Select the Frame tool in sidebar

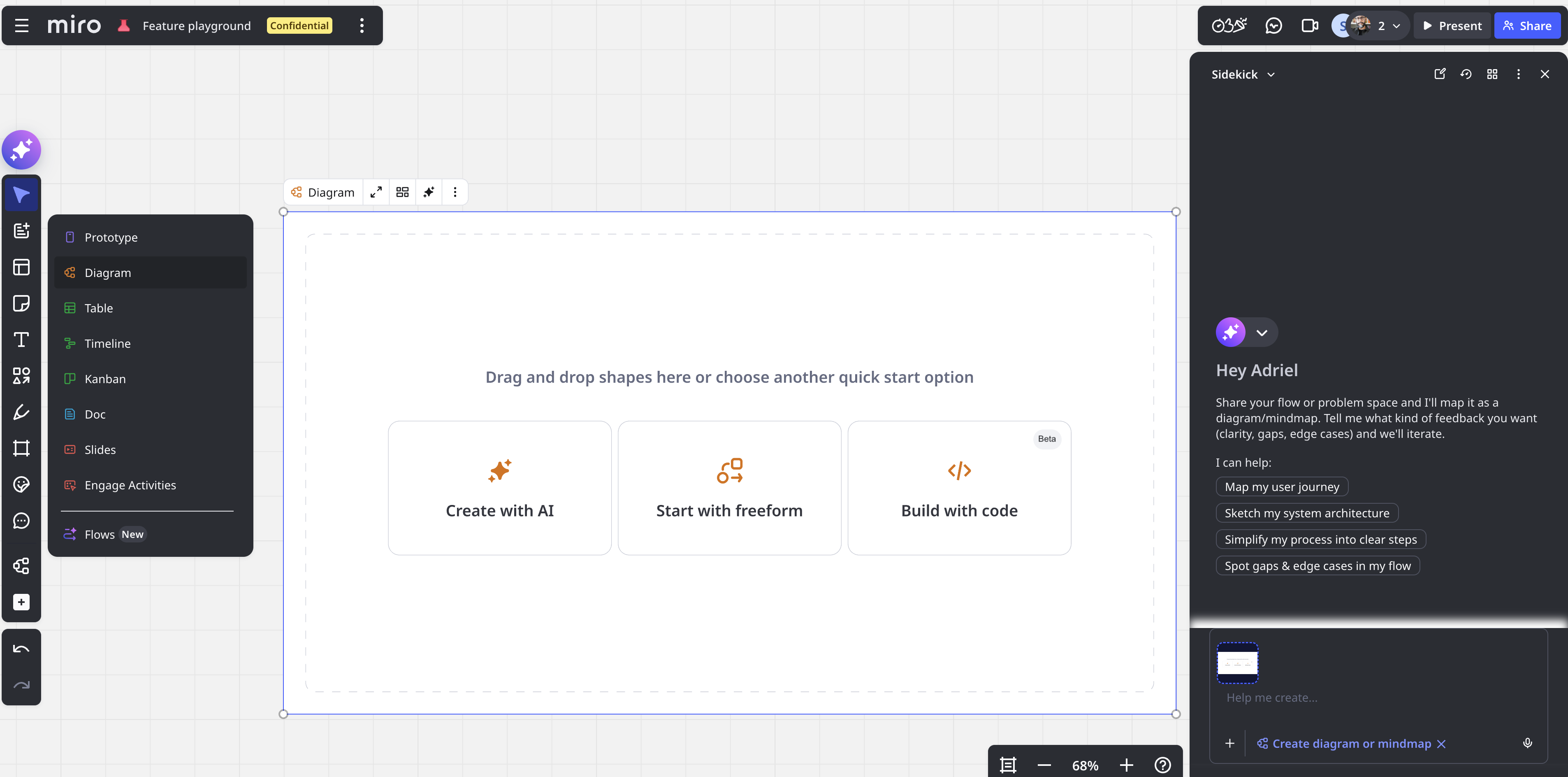coord(21,449)
